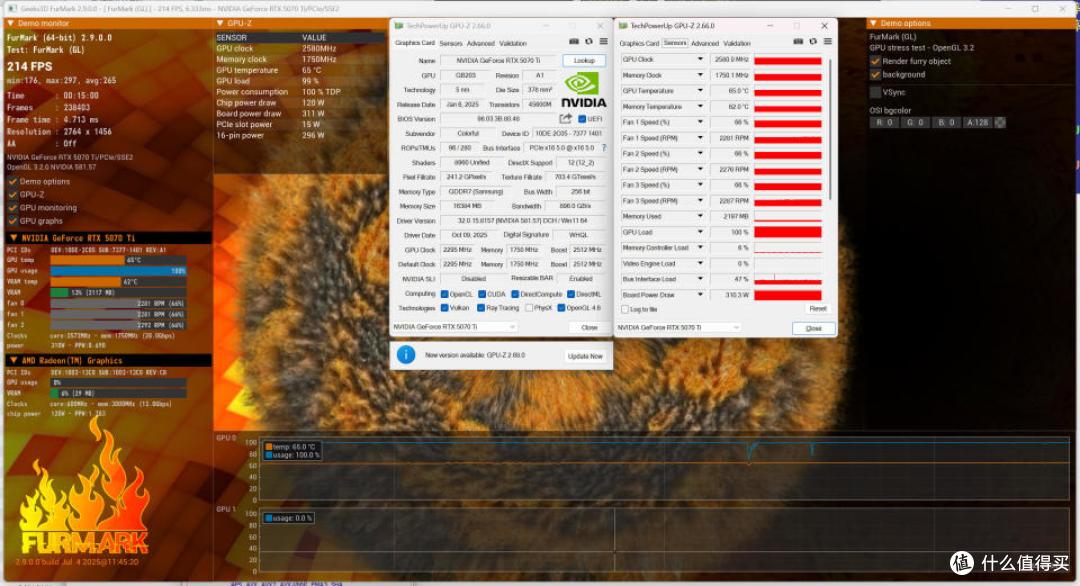The width and height of the screenshot is (1080, 586).
Task: Click the screenshot camera icon in the left GPU-Z window
Action: (574, 42)
